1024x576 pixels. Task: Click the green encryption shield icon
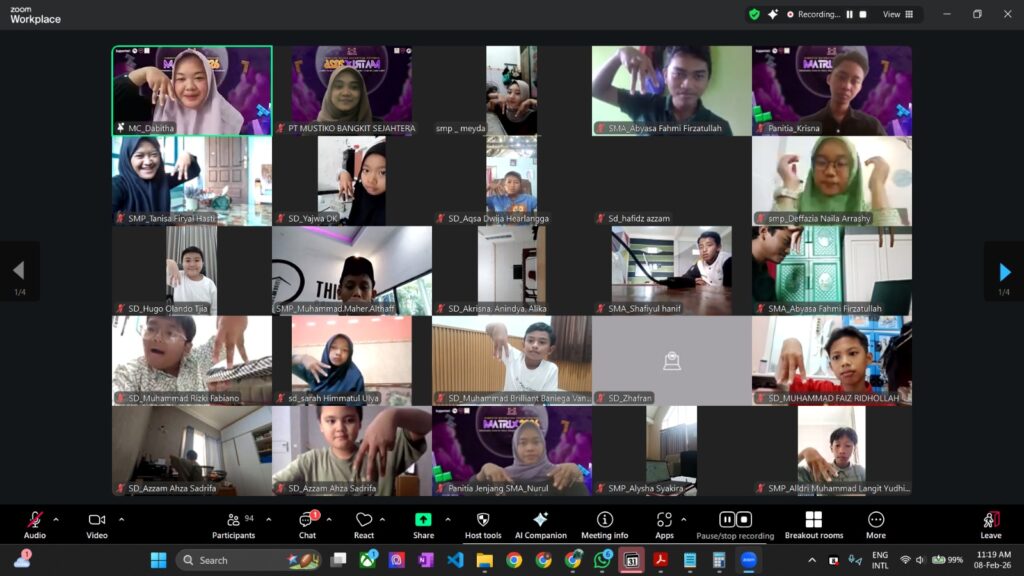[754, 14]
